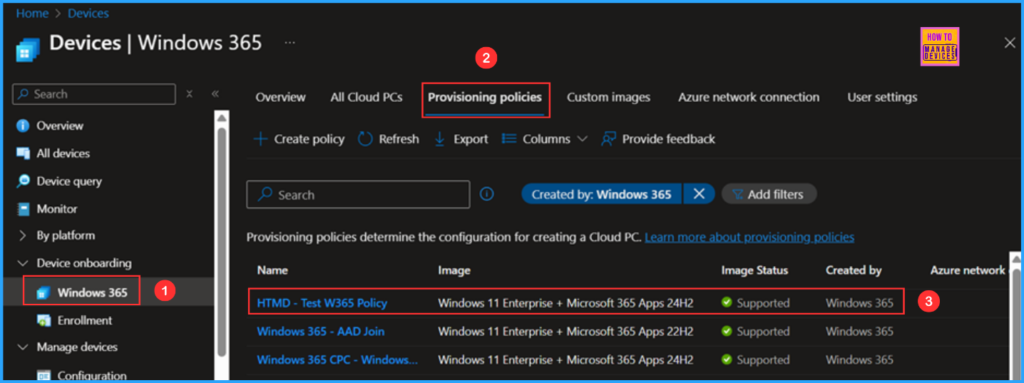Open HTMD - Test W365 Policy
The height and width of the screenshot is (383, 1024).
tap(322, 303)
